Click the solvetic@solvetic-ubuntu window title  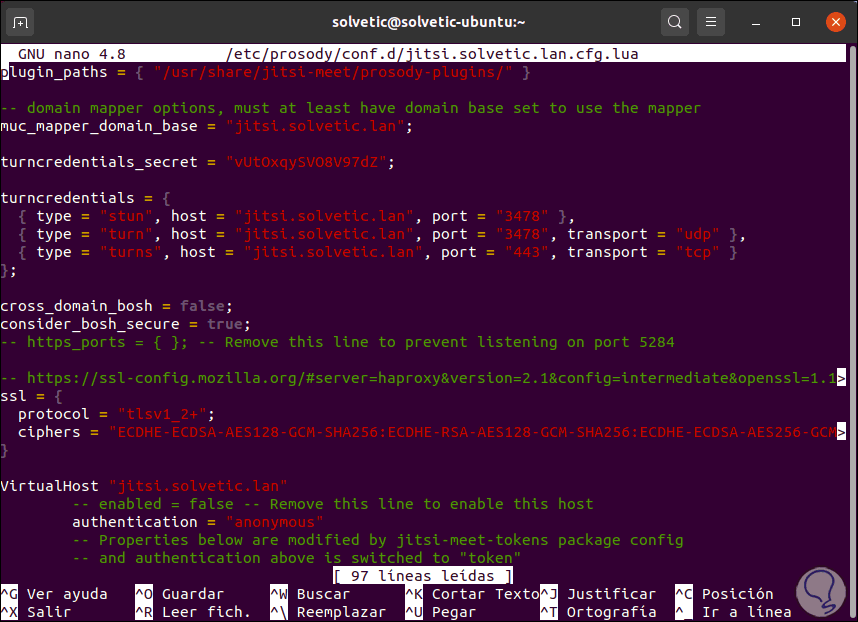tap(428, 22)
